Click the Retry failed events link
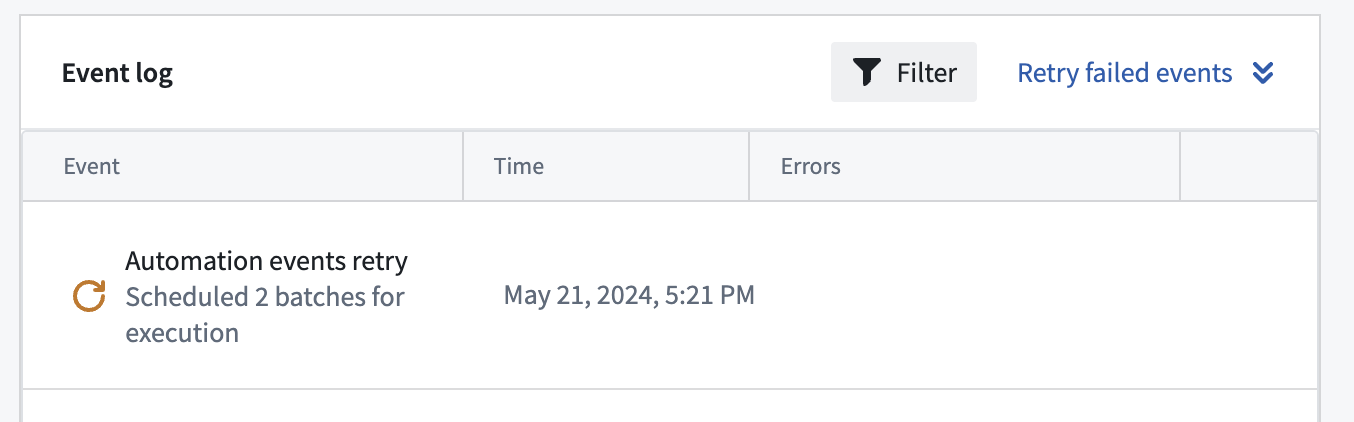 coord(1125,72)
